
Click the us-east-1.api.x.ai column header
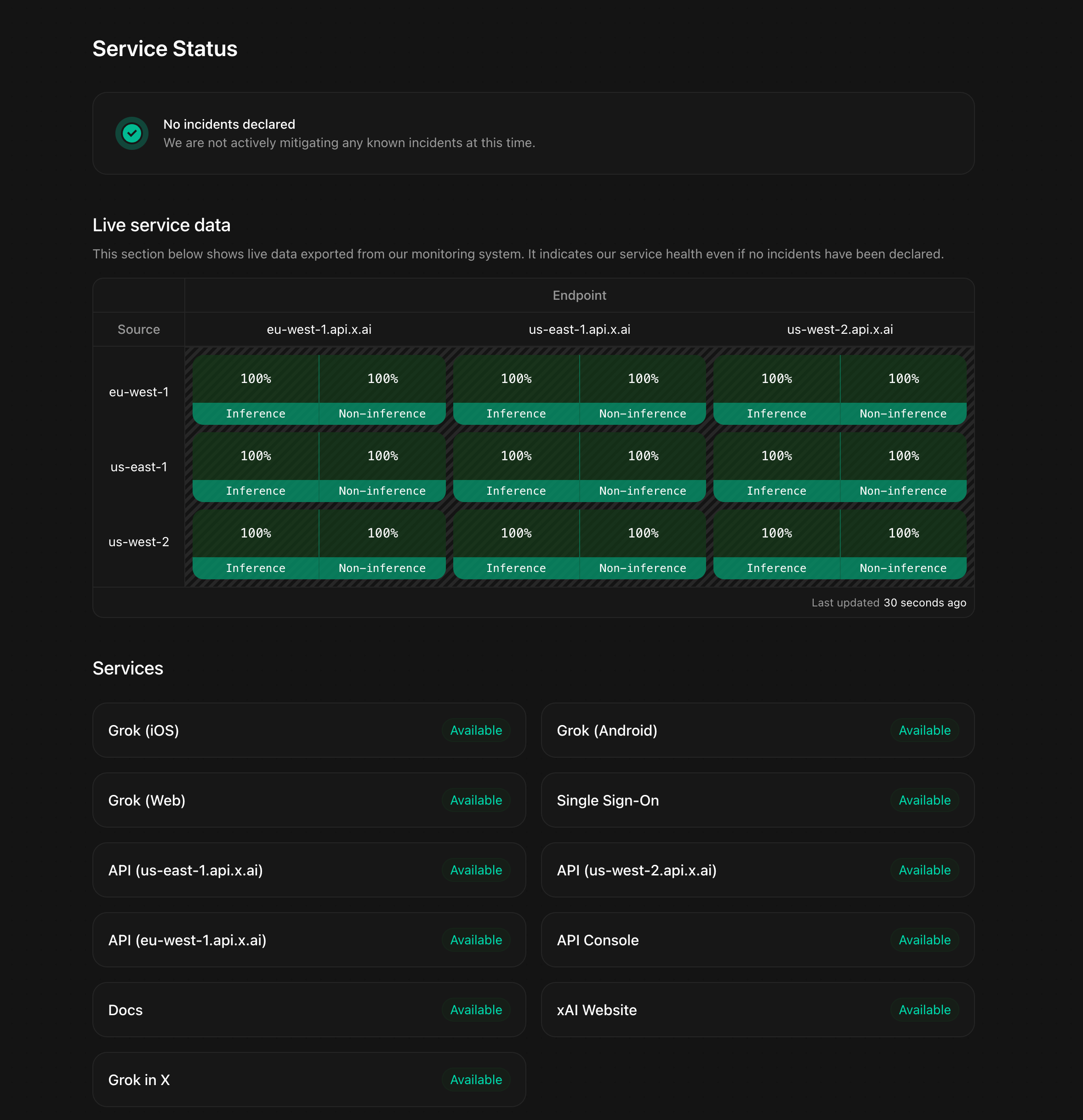pyautogui.click(x=580, y=329)
